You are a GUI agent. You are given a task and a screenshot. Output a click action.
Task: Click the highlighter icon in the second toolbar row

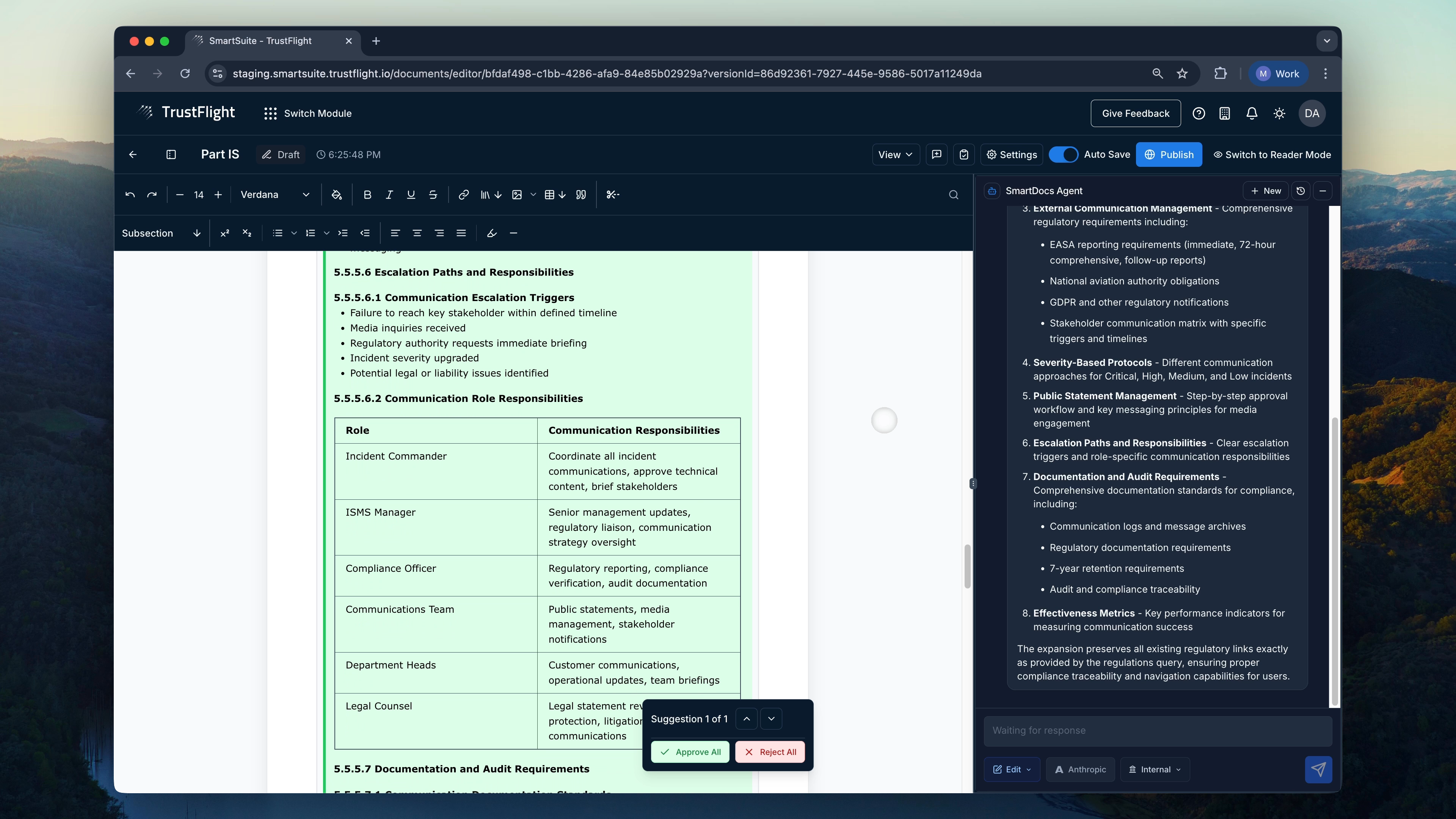(492, 233)
